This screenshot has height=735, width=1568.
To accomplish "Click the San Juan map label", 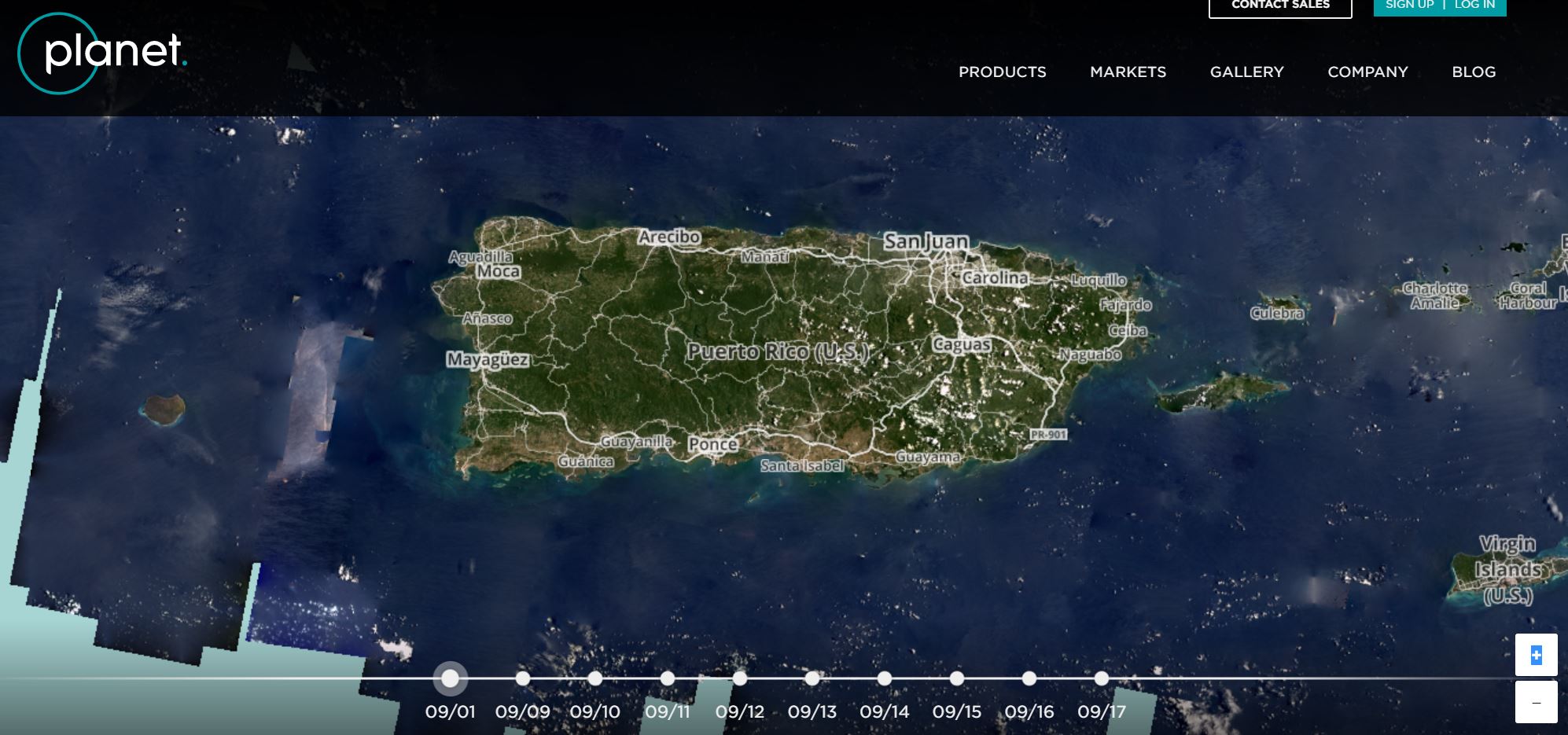I will tap(926, 241).
